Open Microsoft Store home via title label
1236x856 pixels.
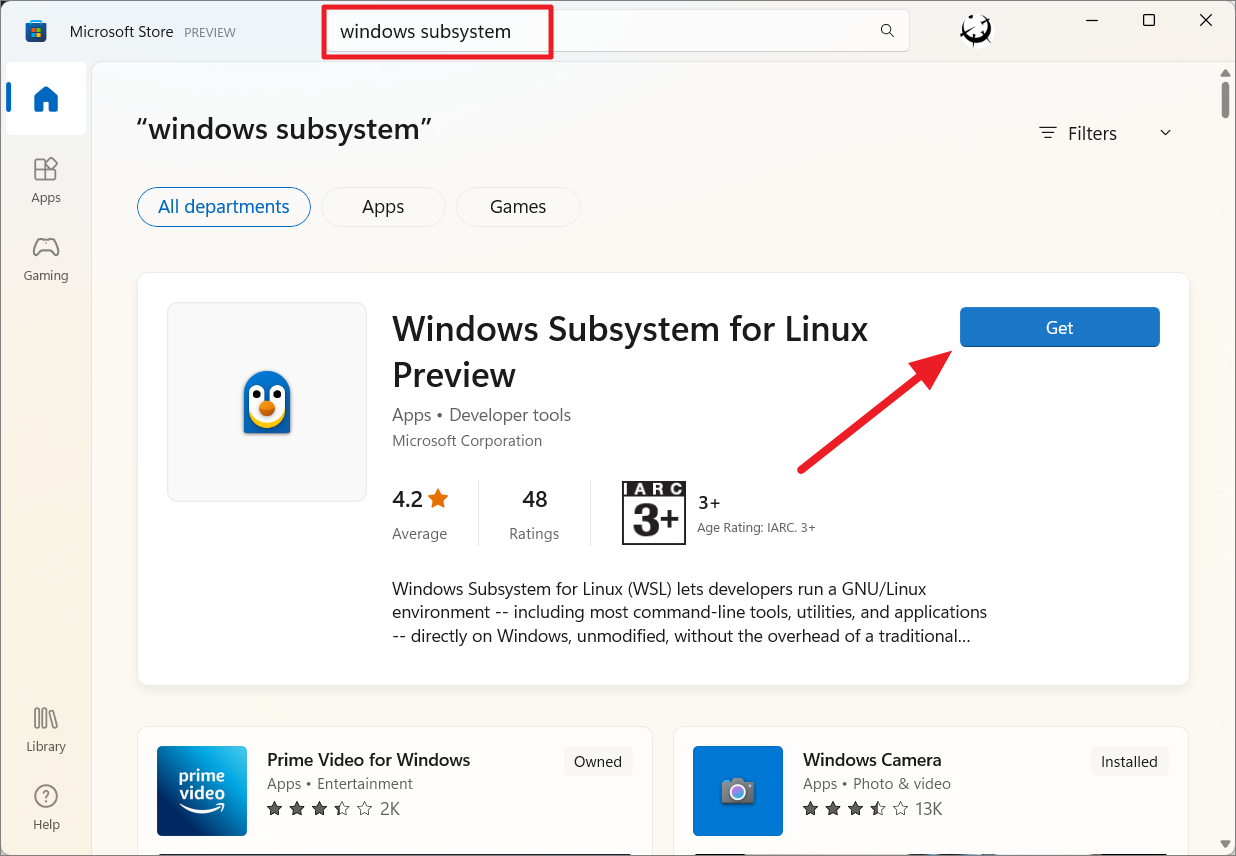(120, 31)
